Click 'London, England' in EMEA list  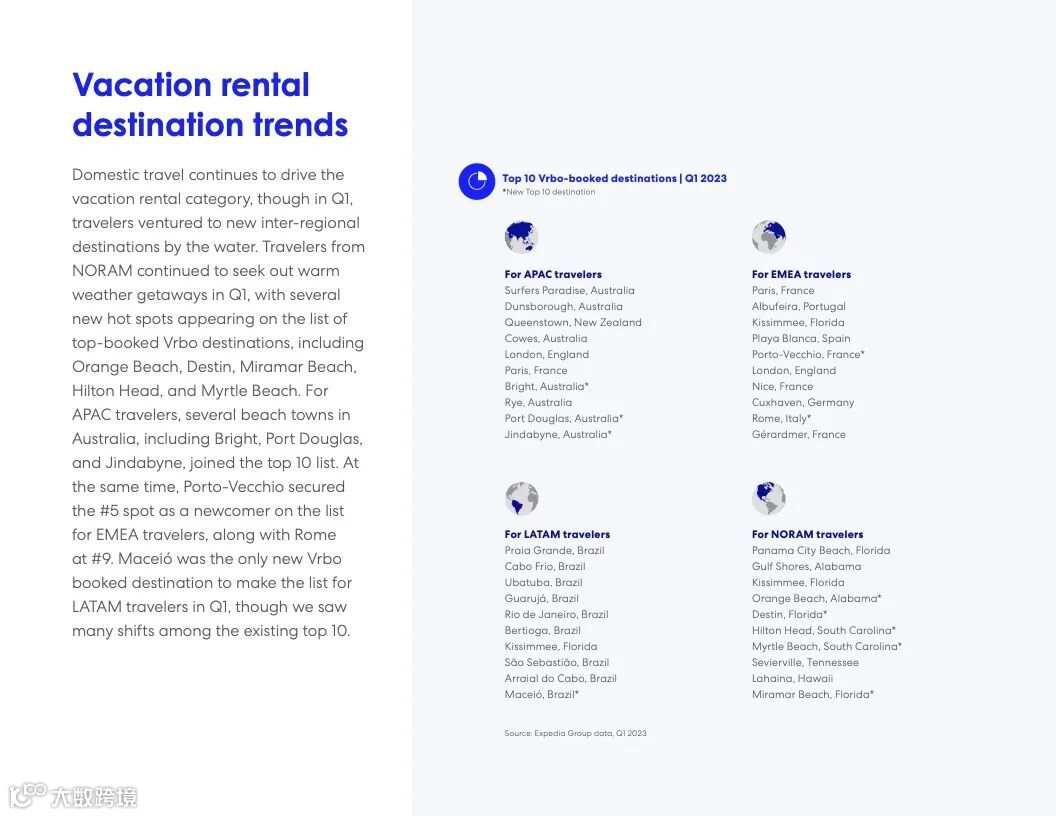pyautogui.click(x=793, y=370)
